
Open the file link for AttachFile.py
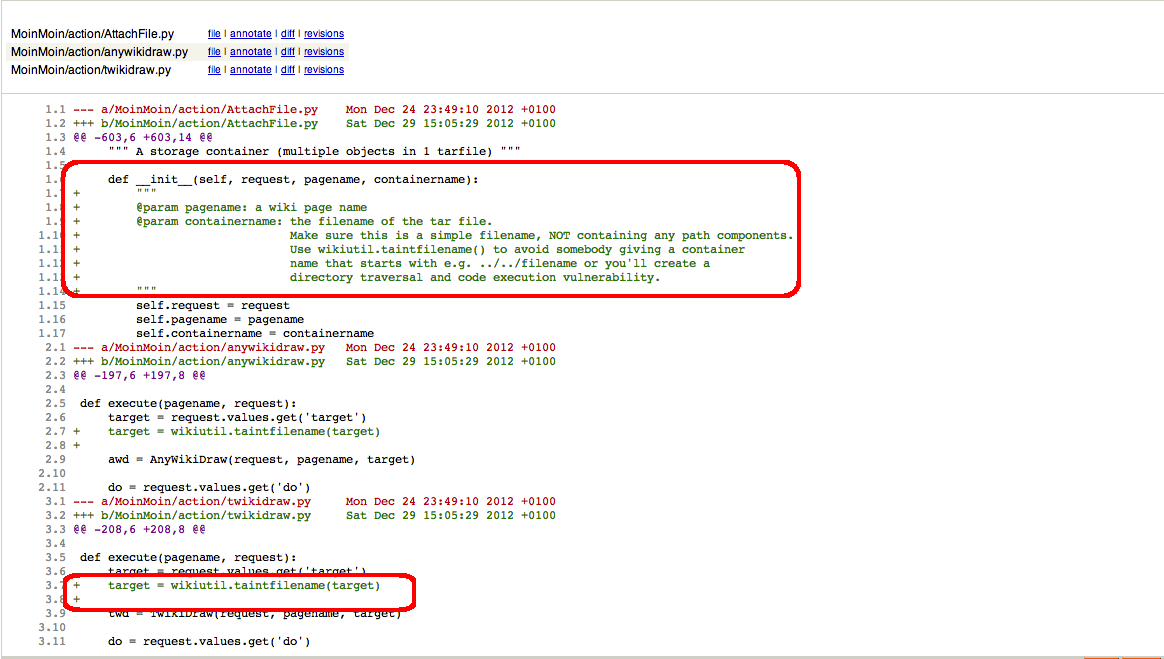[214, 34]
